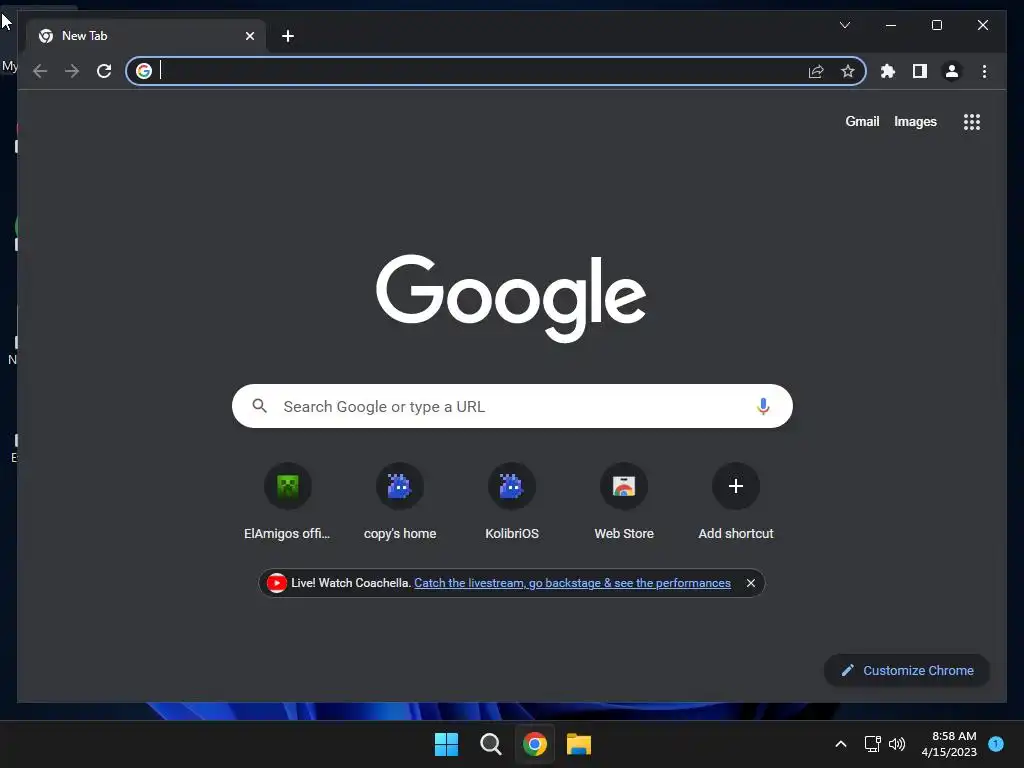Close the New Tab tab
This screenshot has height=768, width=1024.
pos(249,36)
